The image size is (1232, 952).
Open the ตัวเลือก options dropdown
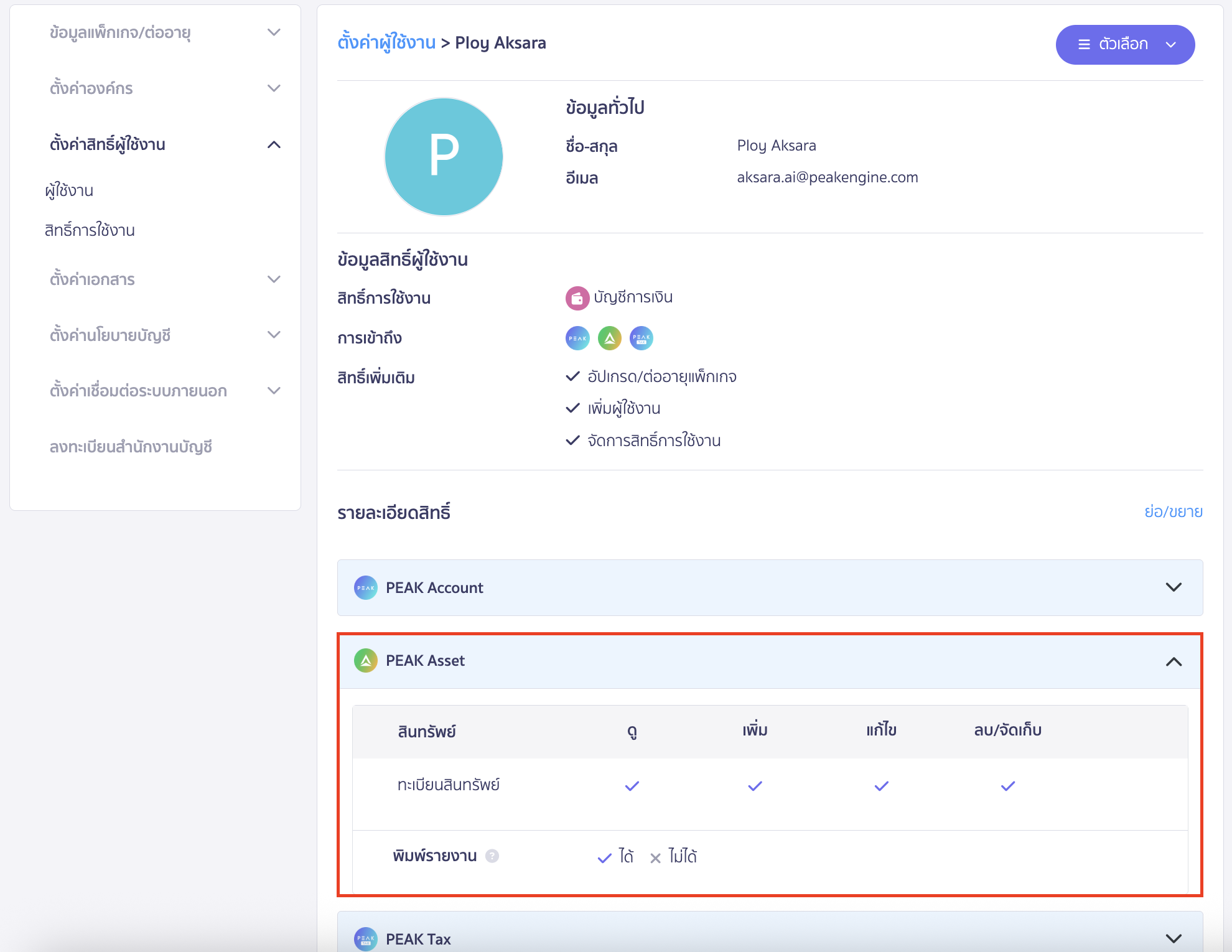point(1125,45)
